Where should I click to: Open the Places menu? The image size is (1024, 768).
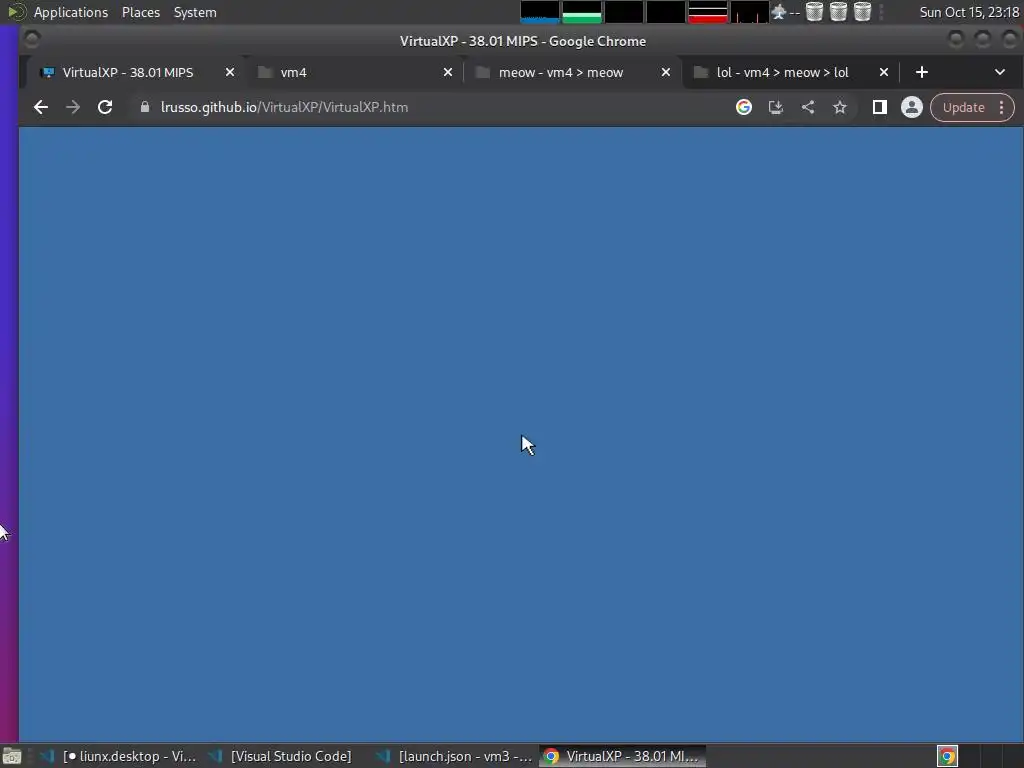pyautogui.click(x=140, y=12)
